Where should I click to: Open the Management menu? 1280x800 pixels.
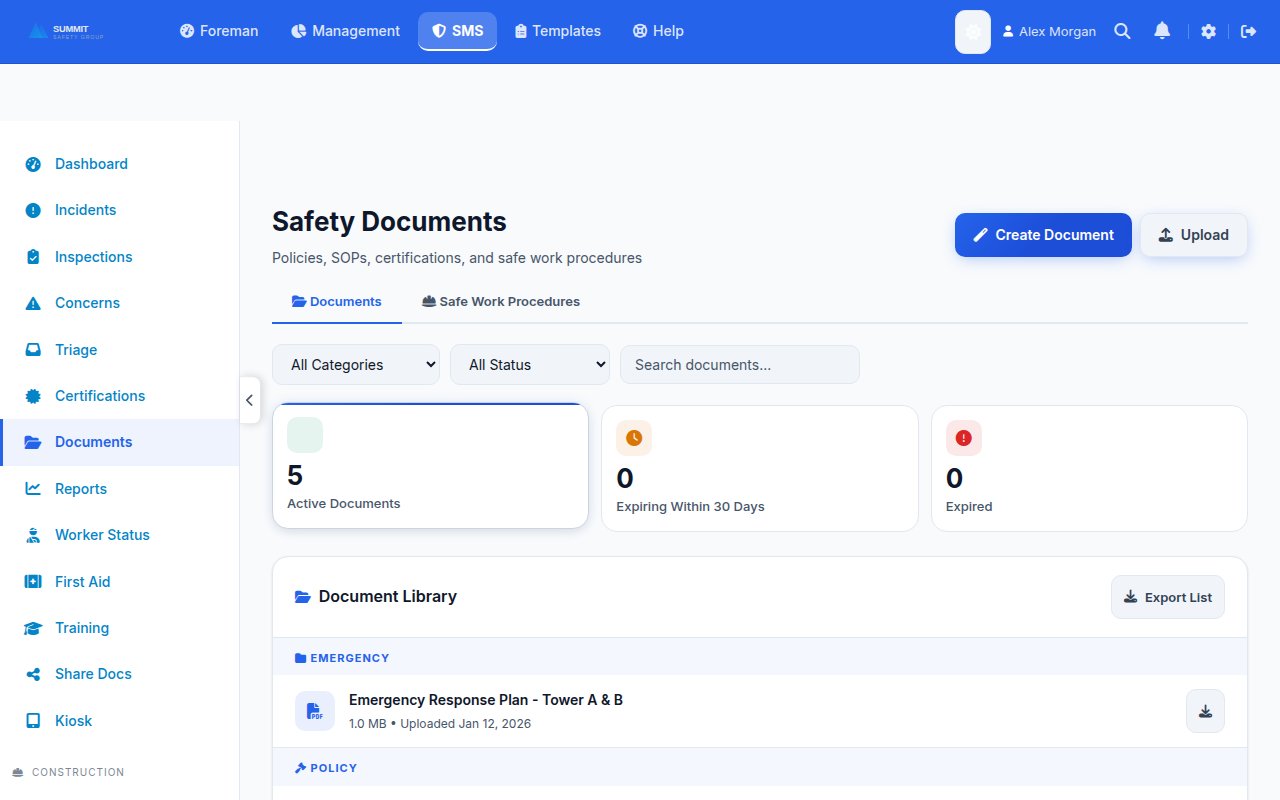pyautogui.click(x=345, y=31)
